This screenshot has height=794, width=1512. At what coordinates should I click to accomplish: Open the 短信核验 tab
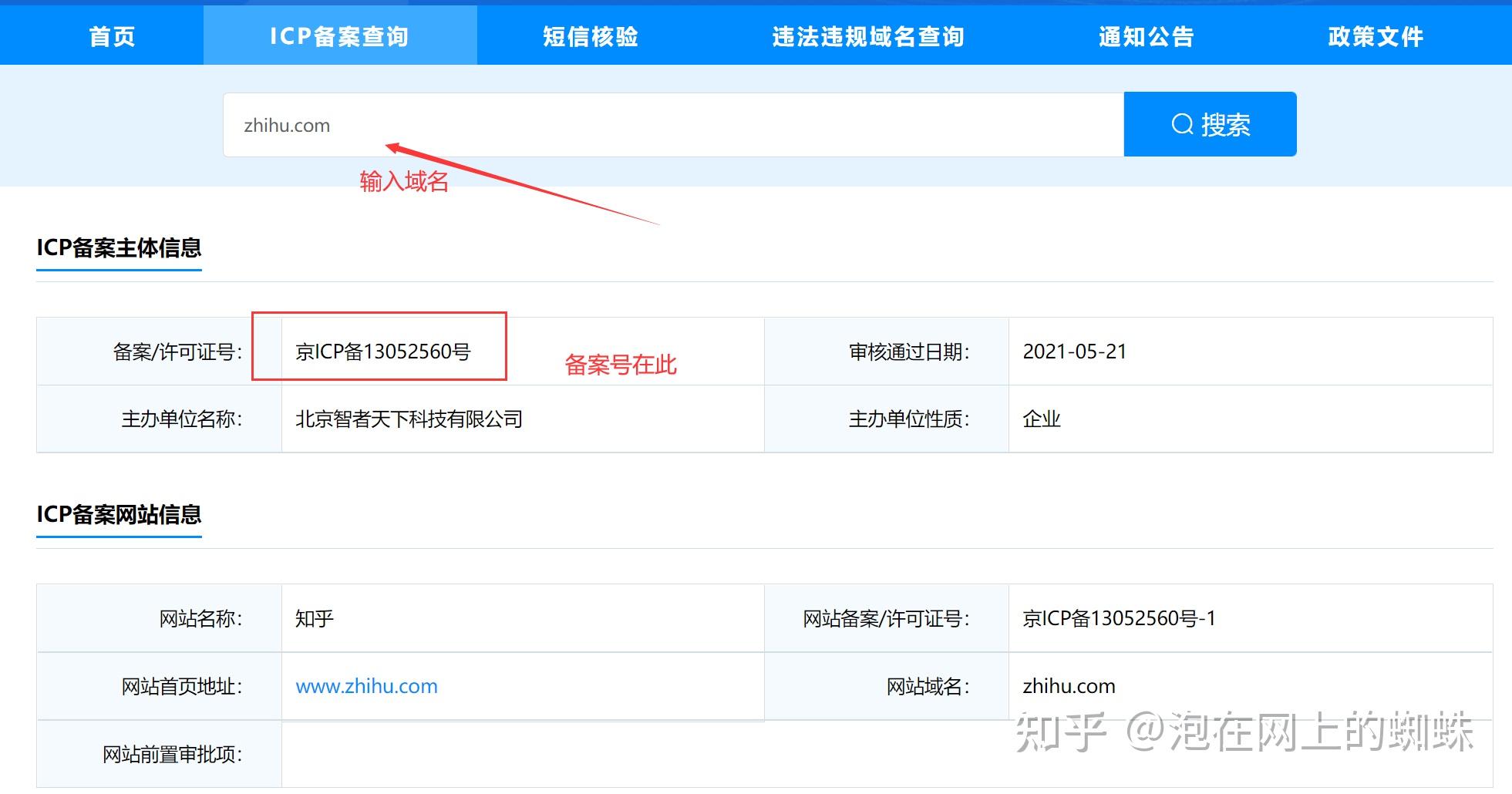591,36
